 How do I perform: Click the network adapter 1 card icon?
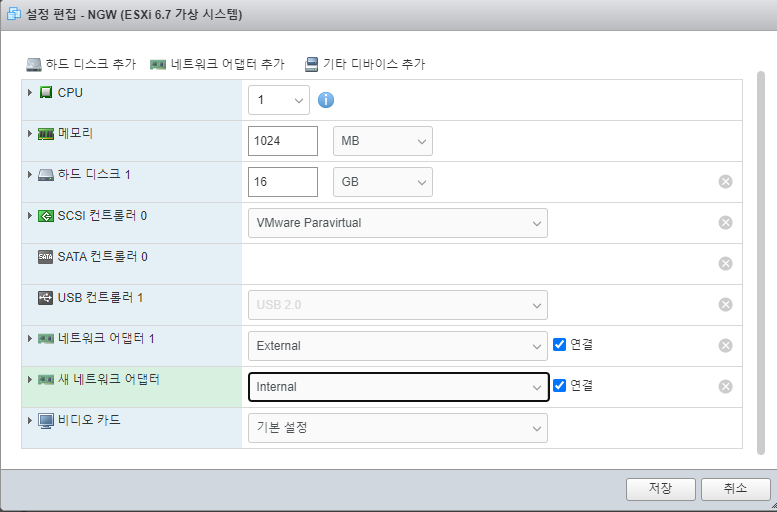[46, 339]
